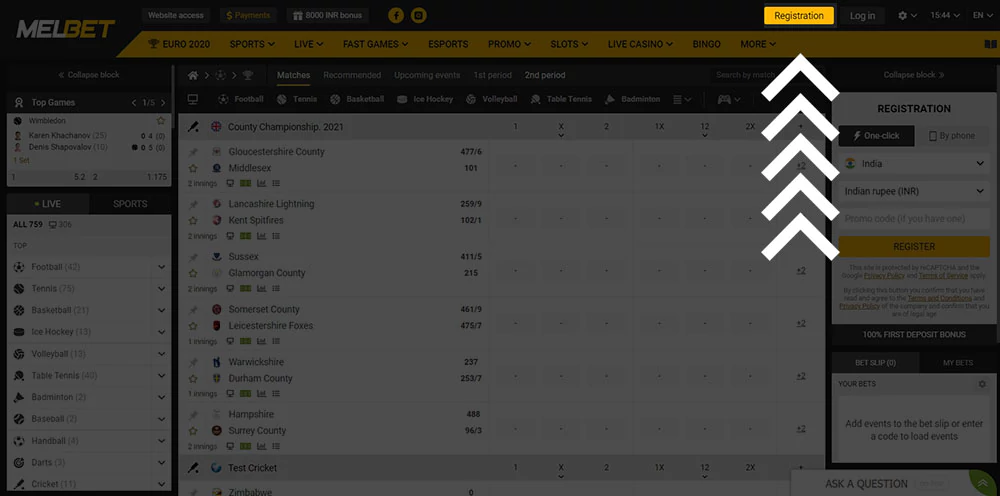This screenshot has width=1000, height=496.
Task: Open the bet slip settings gear
Action: [982, 384]
